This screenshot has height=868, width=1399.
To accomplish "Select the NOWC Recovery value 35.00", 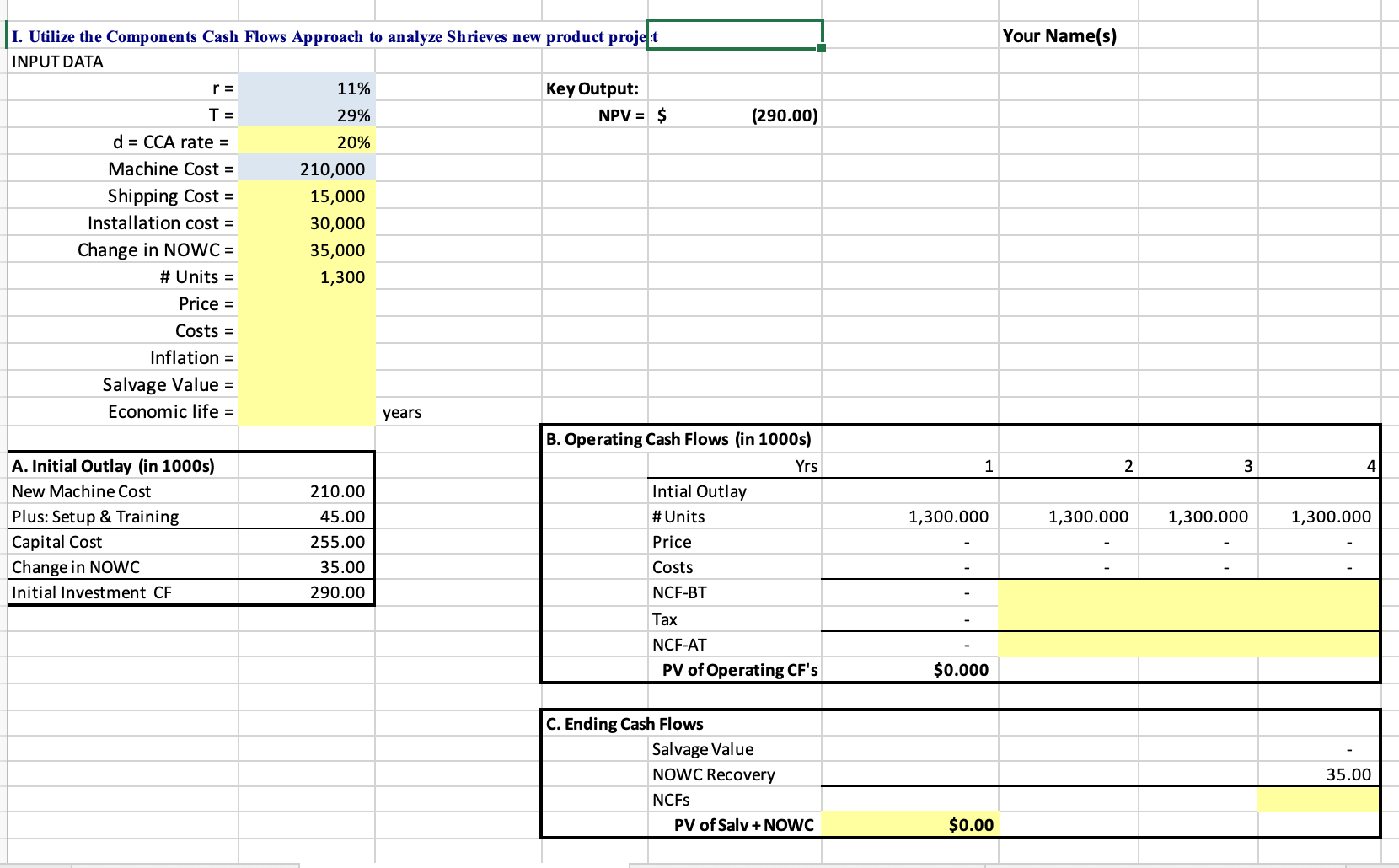I will tap(1318, 774).
